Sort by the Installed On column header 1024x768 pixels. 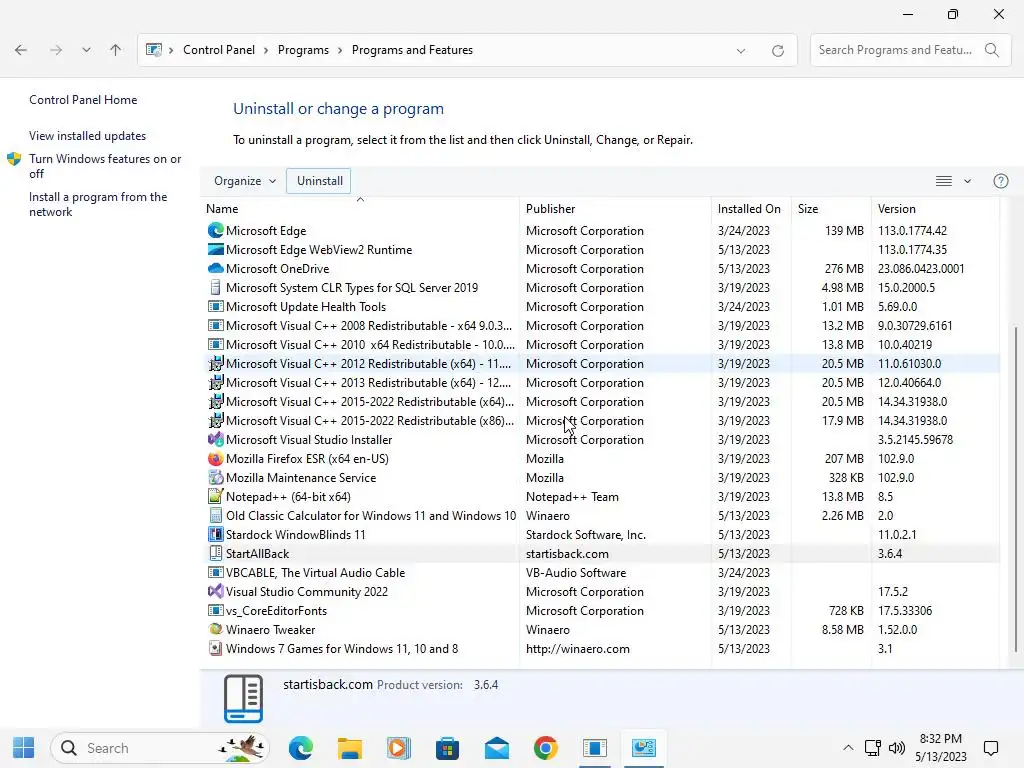pyautogui.click(x=751, y=209)
